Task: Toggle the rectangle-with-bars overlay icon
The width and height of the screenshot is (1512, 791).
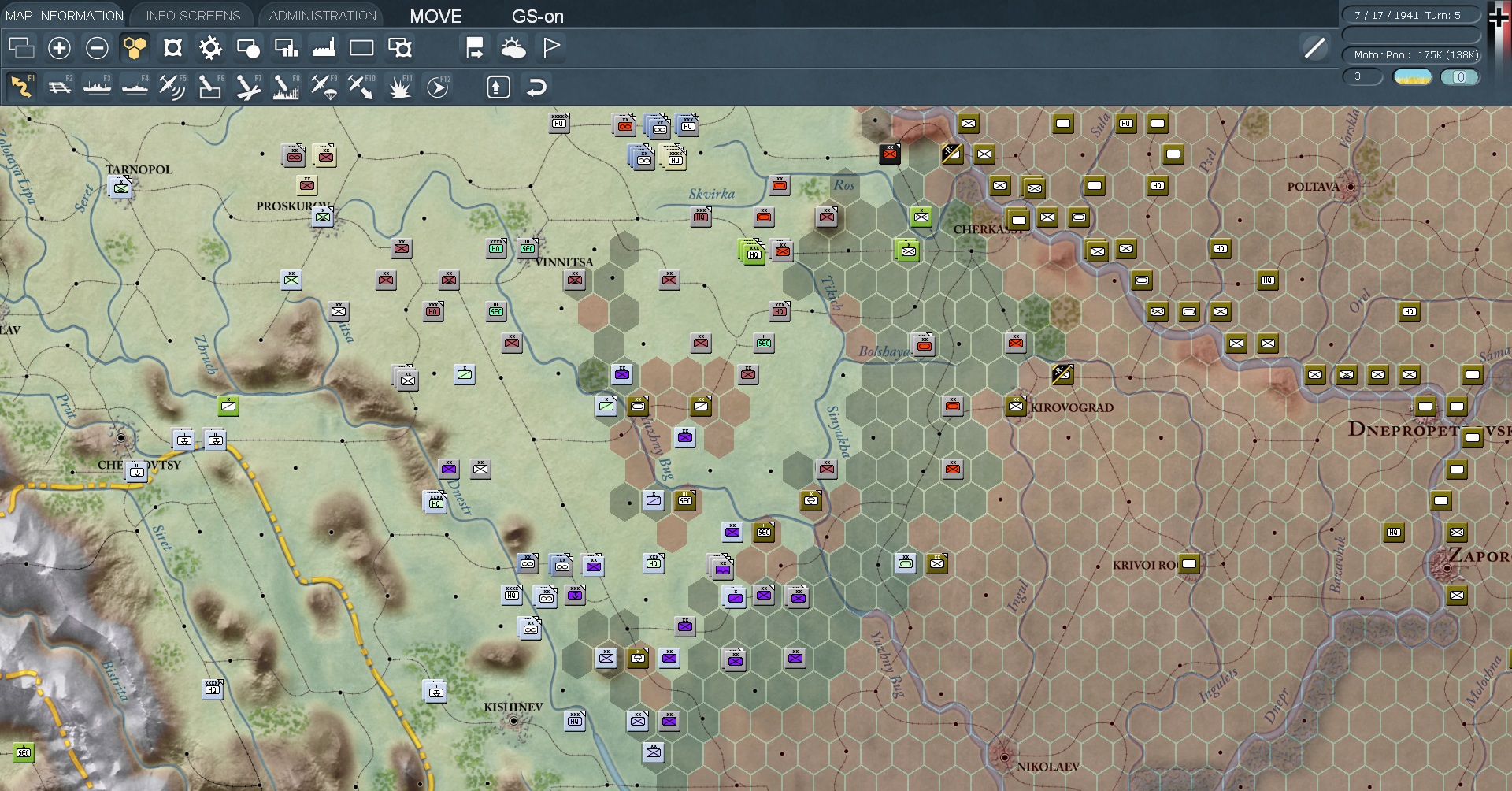Action: (x=286, y=48)
